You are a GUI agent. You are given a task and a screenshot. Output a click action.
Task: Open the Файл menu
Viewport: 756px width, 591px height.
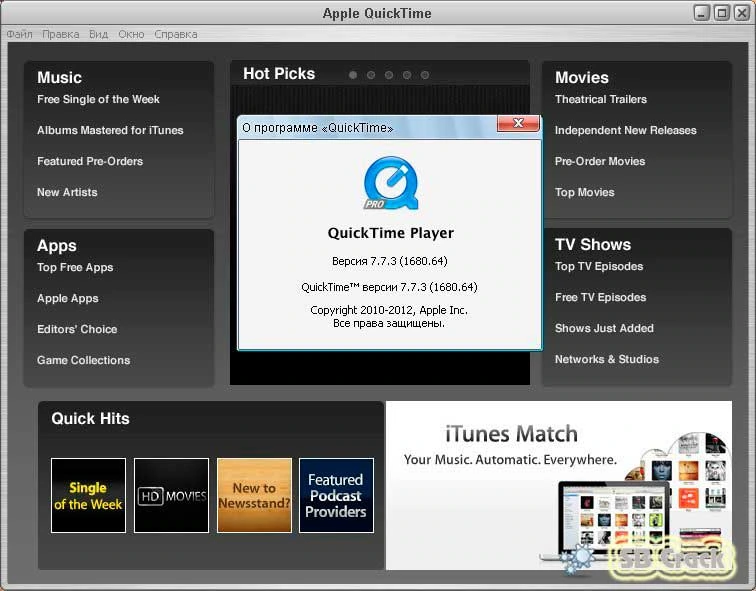(19, 34)
